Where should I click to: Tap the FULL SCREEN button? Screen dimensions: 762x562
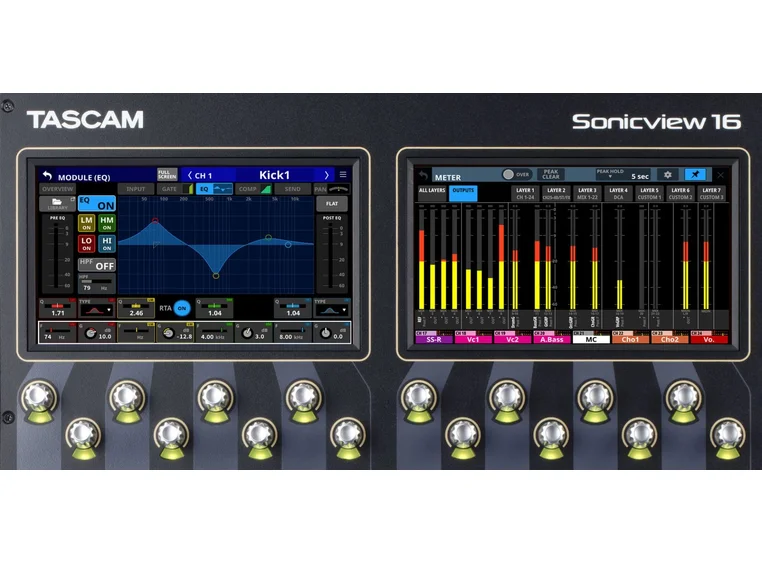(x=167, y=175)
